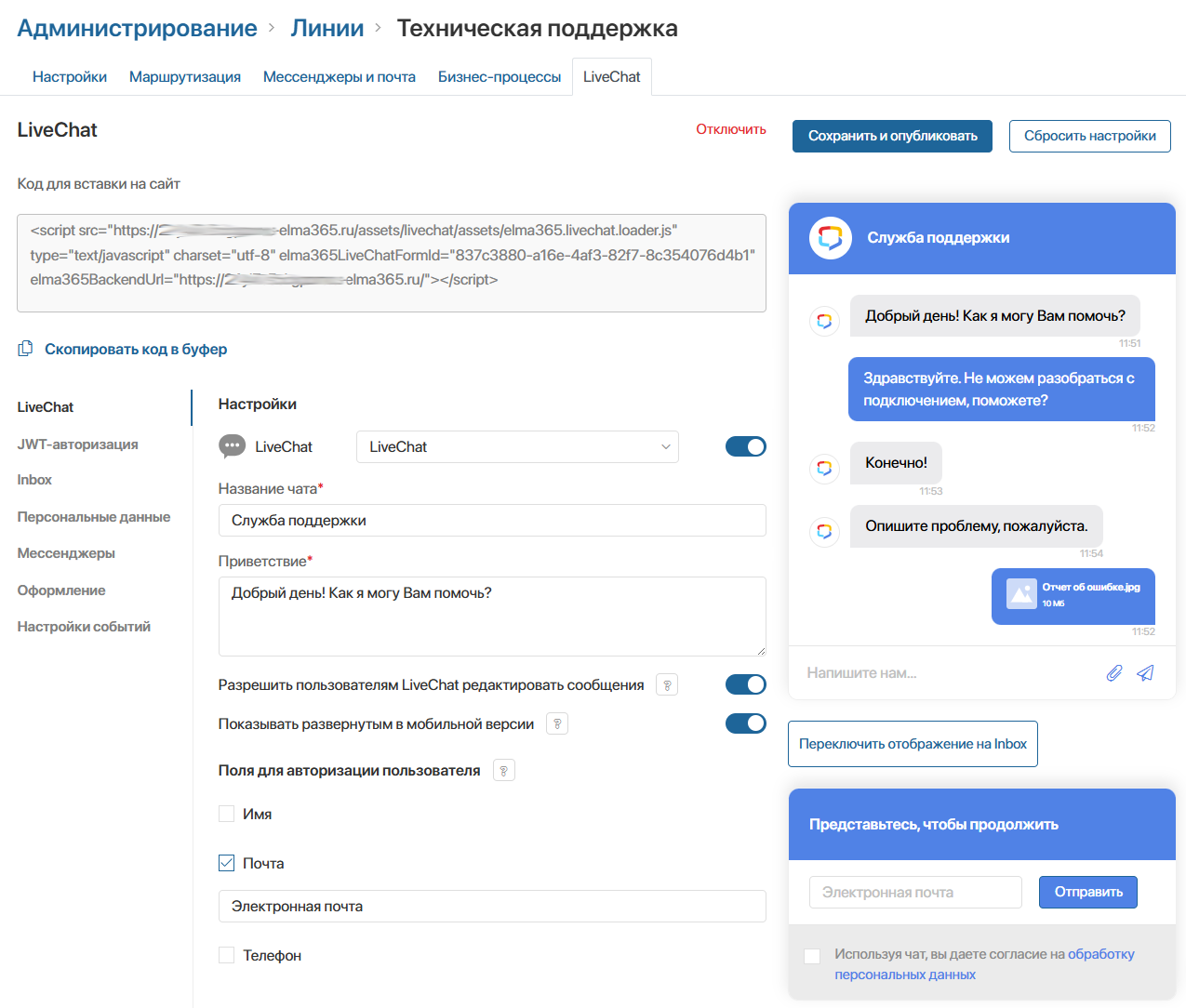Open the Настройки tab
The image size is (1186, 1008).
(70, 77)
